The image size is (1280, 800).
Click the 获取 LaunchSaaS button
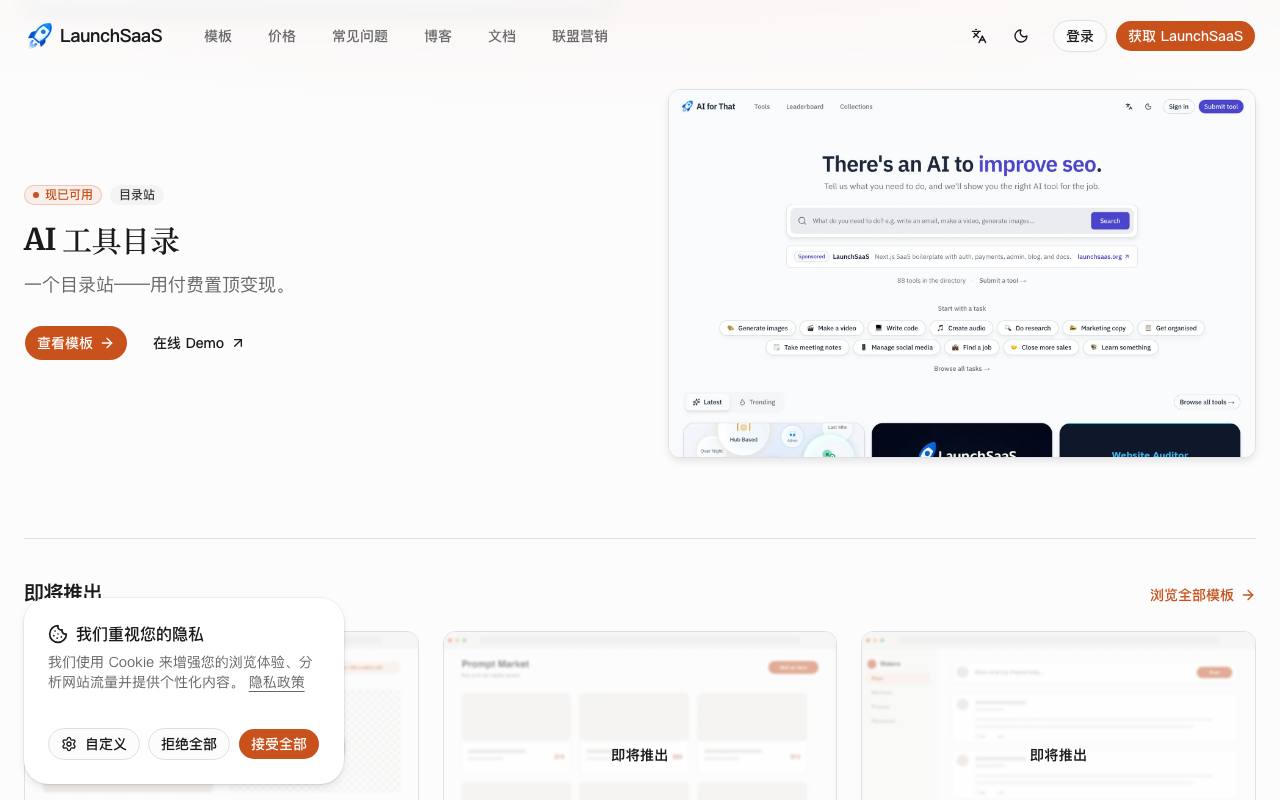tap(1185, 36)
